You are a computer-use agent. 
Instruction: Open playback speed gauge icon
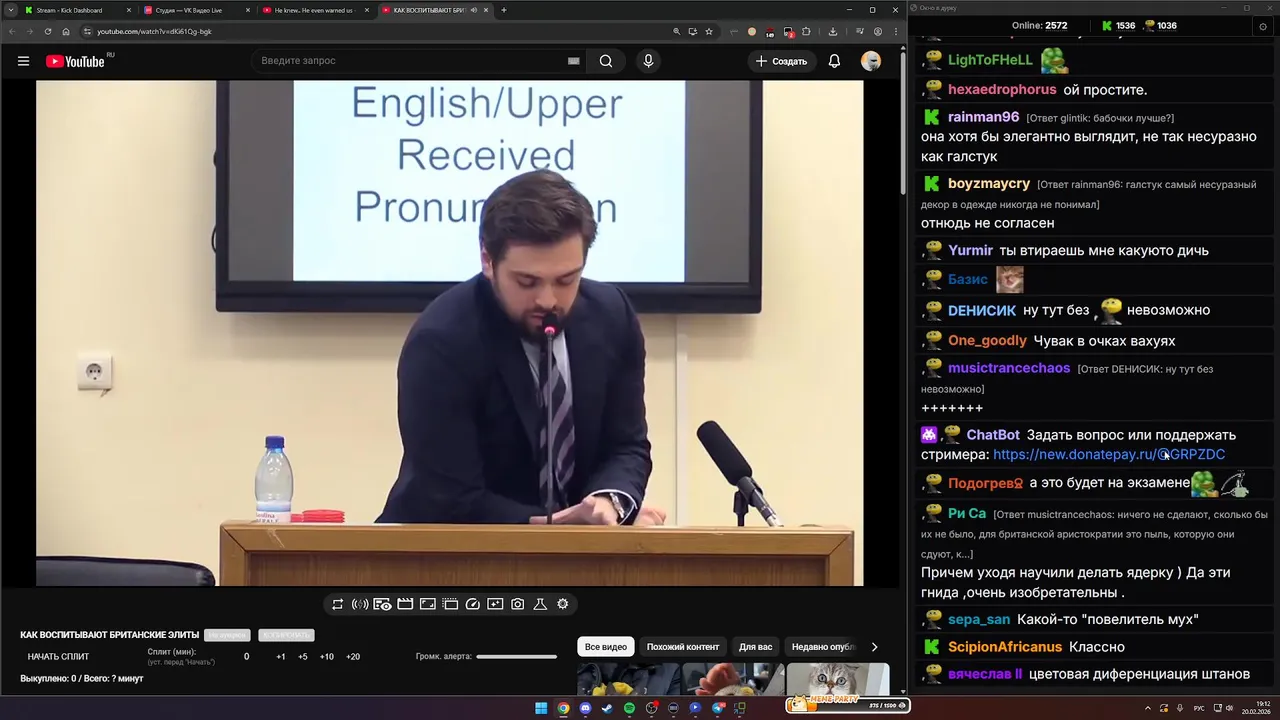click(473, 604)
